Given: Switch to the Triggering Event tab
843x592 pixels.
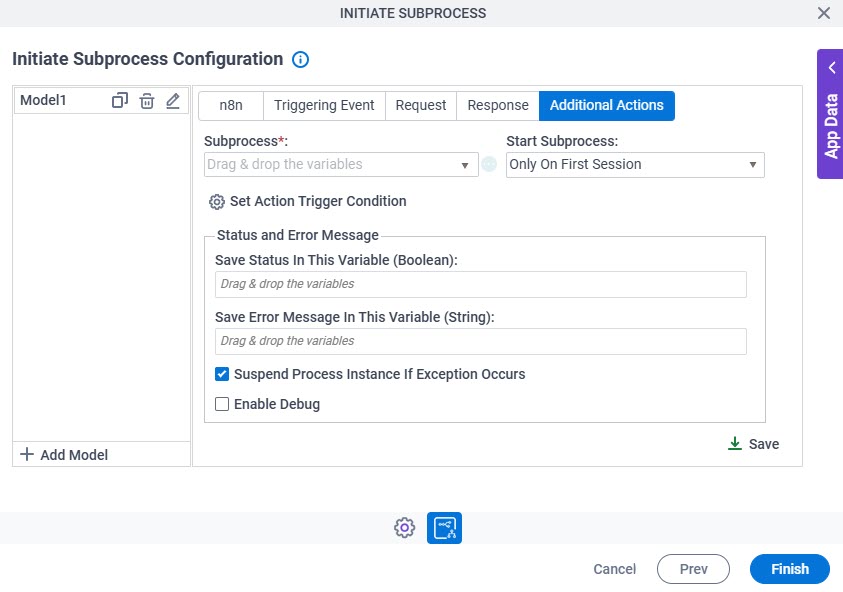Looking at the screenshot, I should (324, 105).
